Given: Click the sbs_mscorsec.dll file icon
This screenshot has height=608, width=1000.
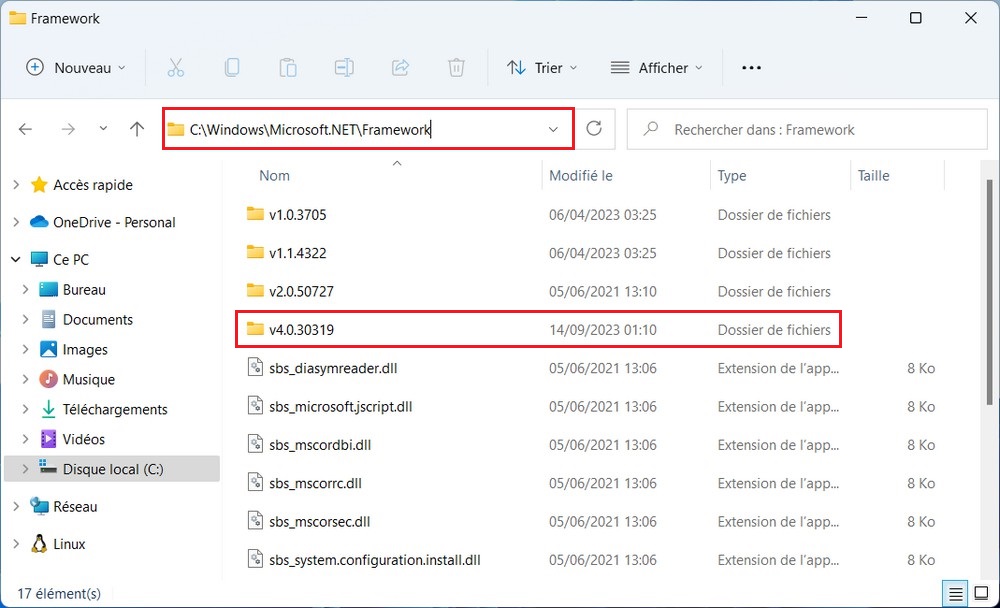Looking at the screenshot, I should (255, 521).
